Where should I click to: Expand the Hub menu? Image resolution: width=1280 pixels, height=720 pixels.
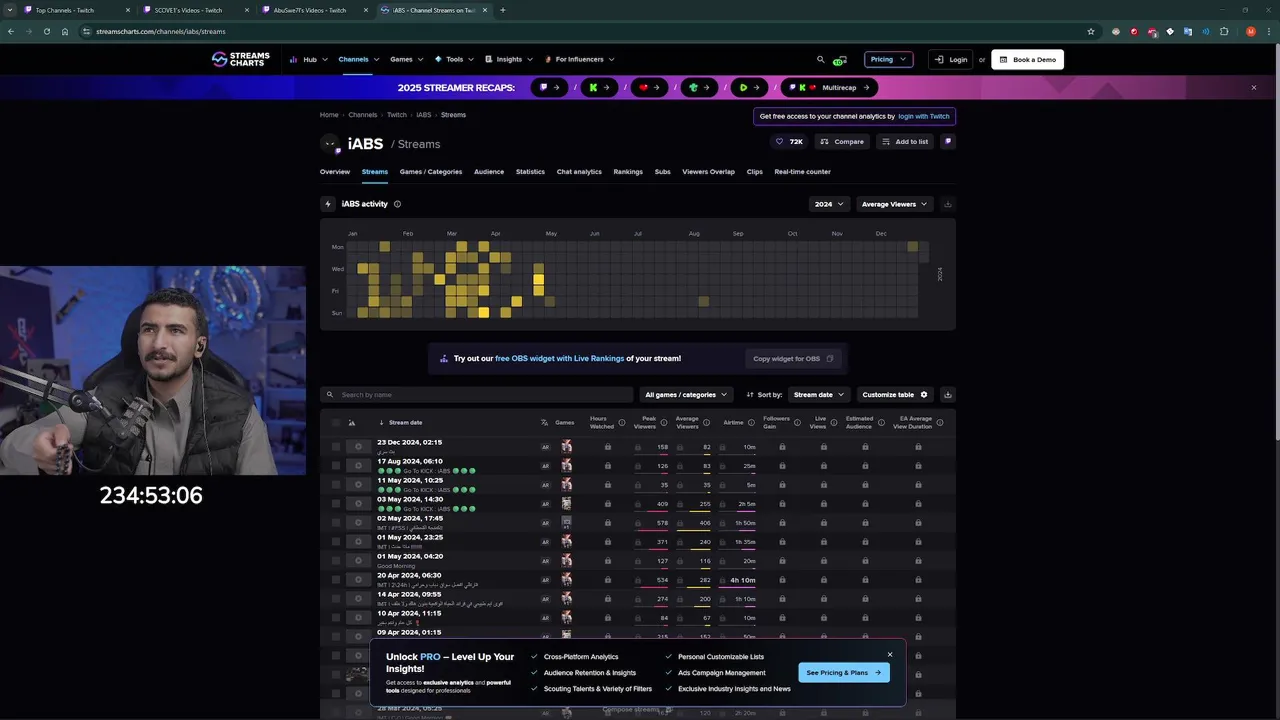308,59
